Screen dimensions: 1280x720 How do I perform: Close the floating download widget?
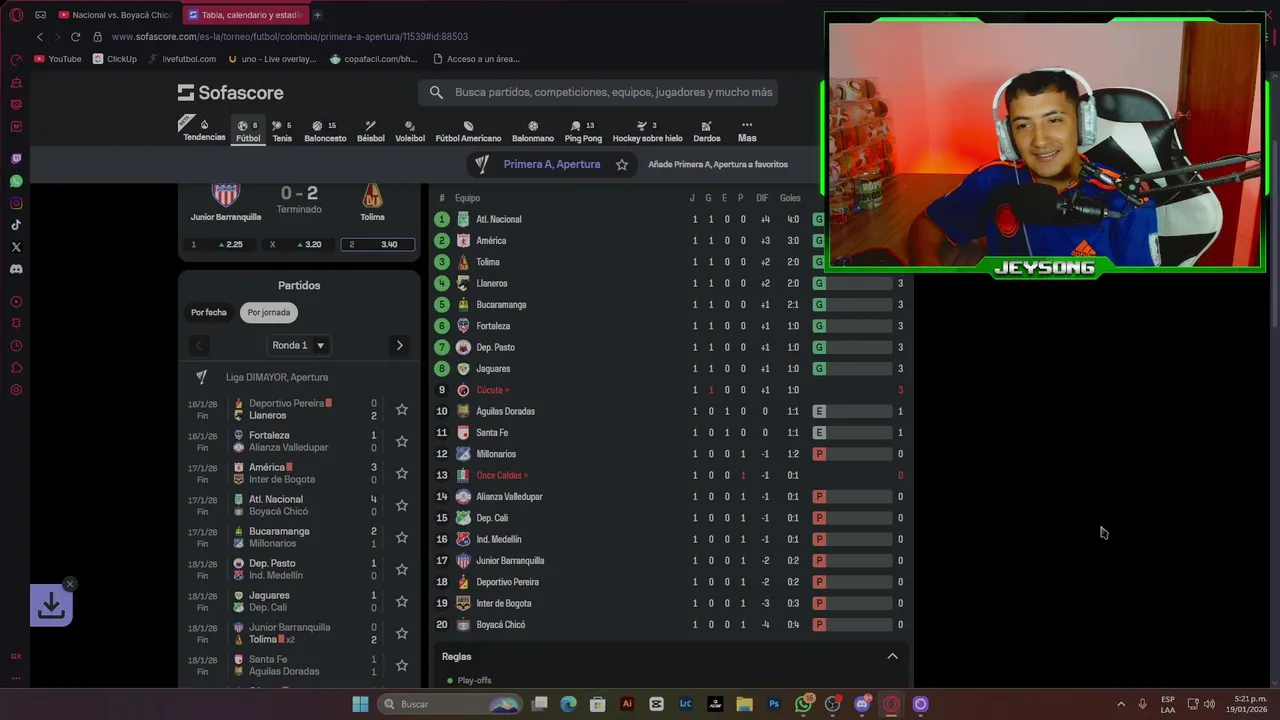(x=69, y=583)
